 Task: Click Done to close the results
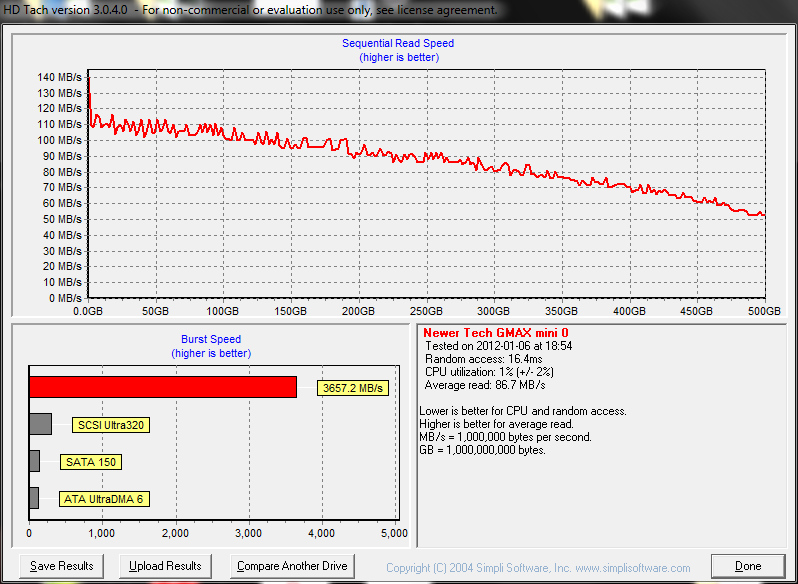tap(748, 566)
